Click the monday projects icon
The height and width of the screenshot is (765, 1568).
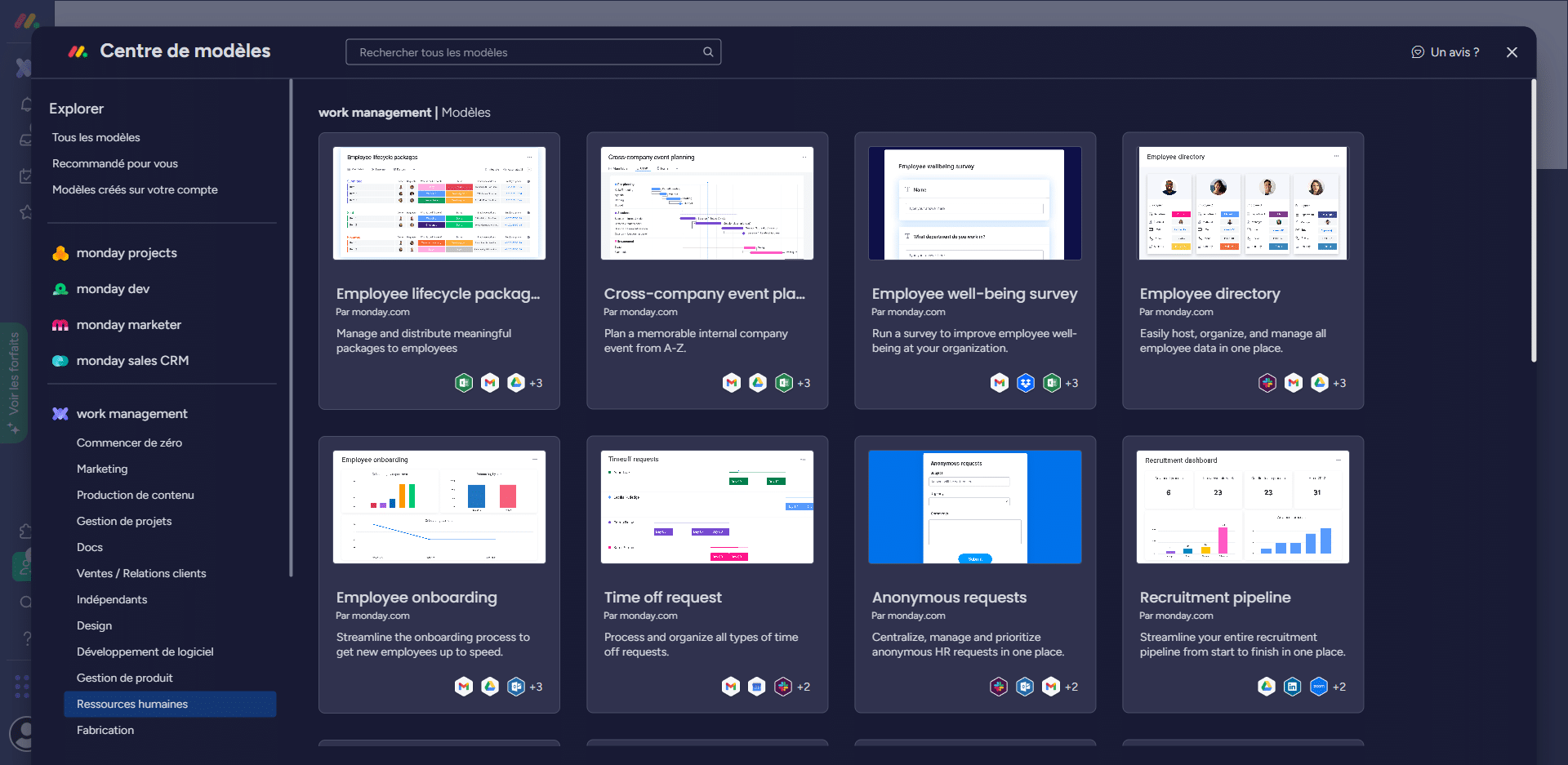click(60, 253)
